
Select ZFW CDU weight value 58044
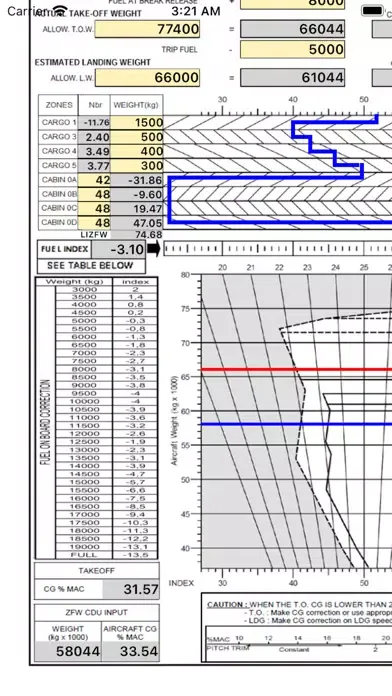tap(68, 651)
